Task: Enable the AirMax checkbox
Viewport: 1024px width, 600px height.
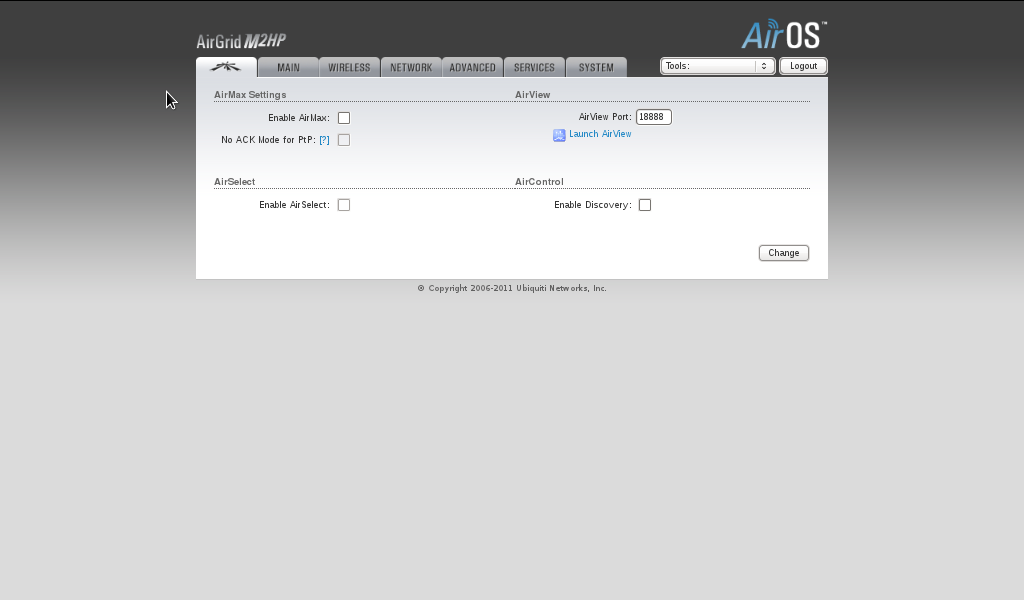Action: (344, 118)
